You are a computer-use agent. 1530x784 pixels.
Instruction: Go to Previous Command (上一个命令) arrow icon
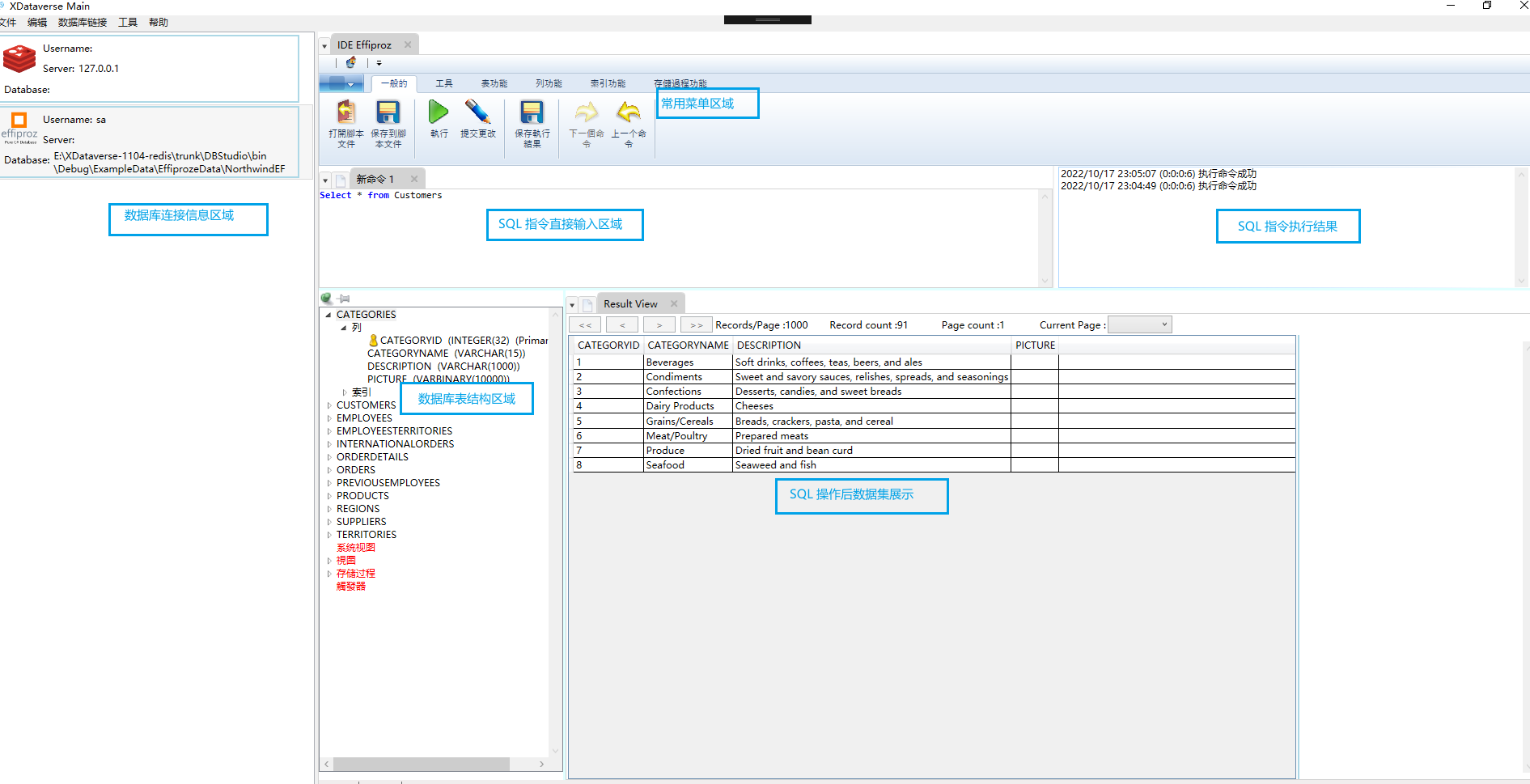coord(629,113)
